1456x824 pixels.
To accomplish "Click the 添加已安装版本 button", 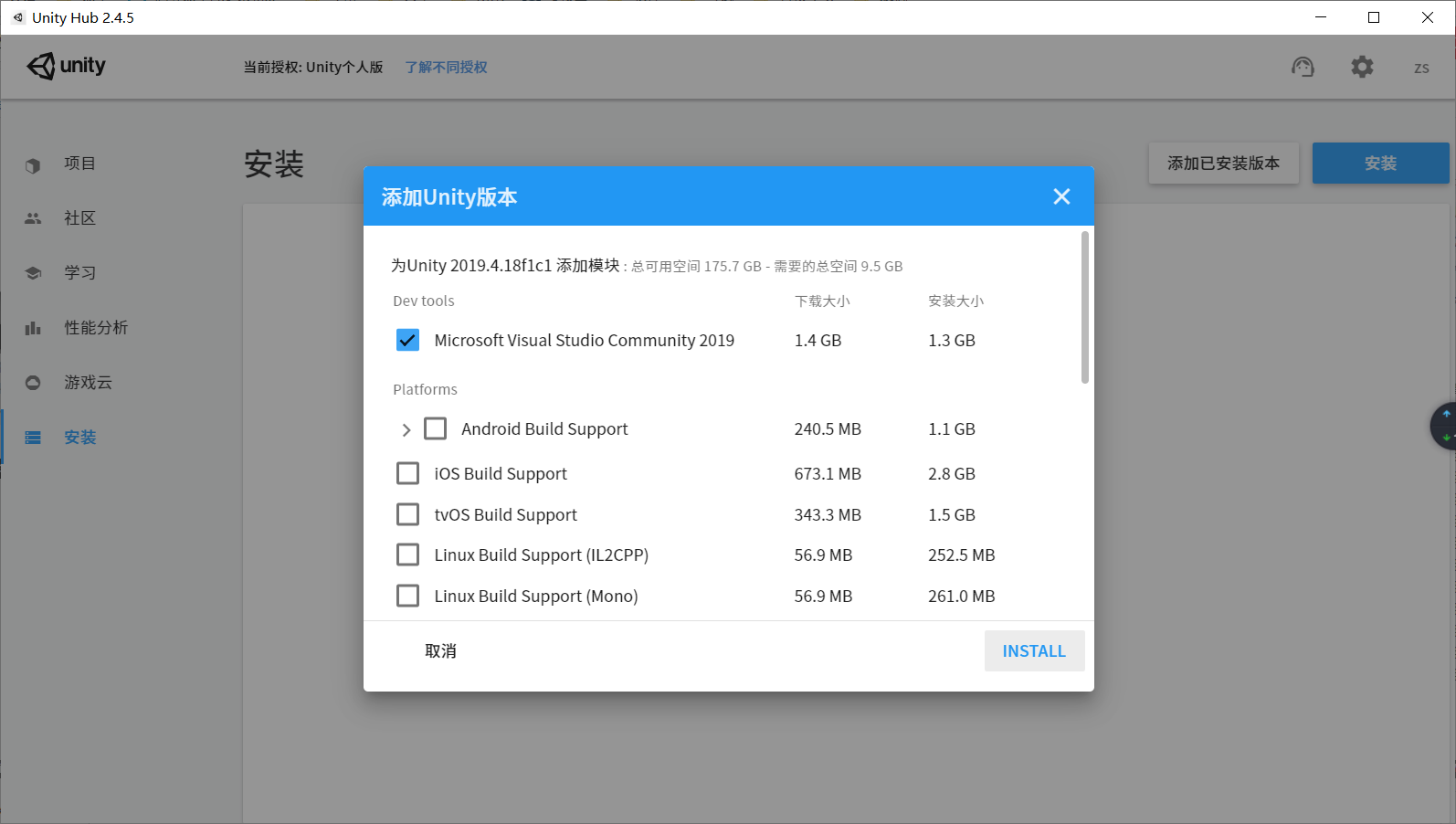I will [1223, 164].
